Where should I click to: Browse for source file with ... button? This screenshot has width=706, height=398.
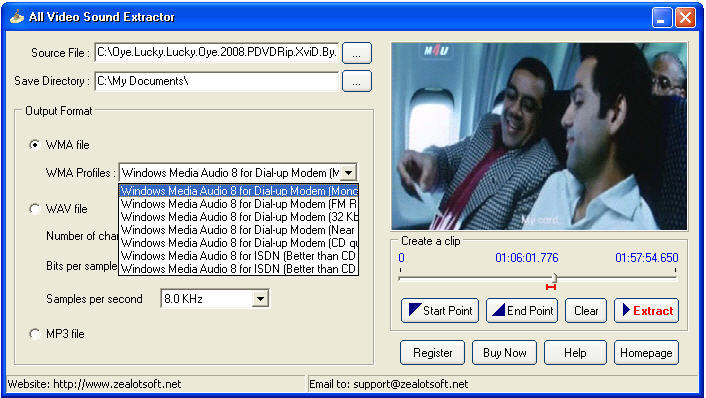pos(357,53)
